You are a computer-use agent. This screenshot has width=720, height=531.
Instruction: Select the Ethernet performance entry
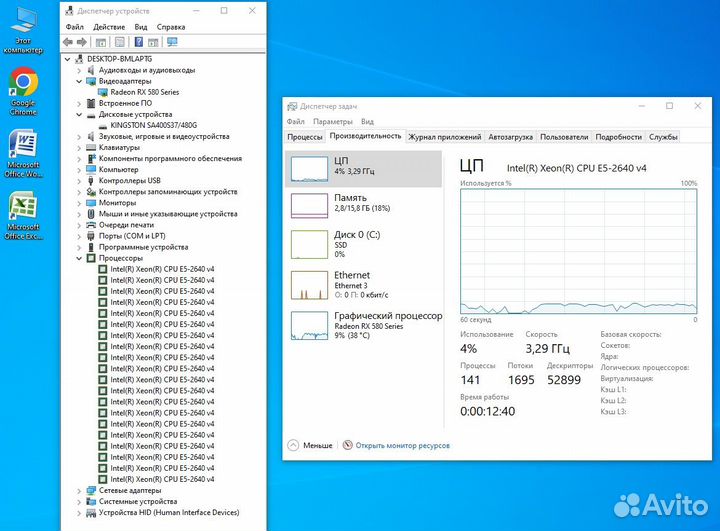[x=363, y=285]
